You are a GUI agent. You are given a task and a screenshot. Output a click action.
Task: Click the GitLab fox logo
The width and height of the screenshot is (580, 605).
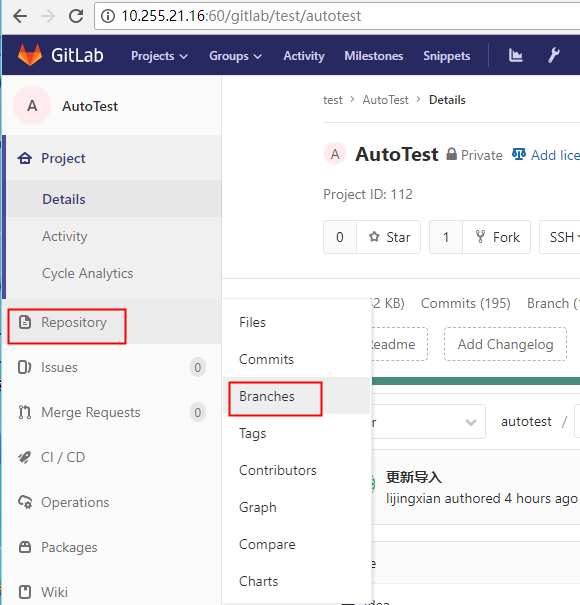(30, 55)
